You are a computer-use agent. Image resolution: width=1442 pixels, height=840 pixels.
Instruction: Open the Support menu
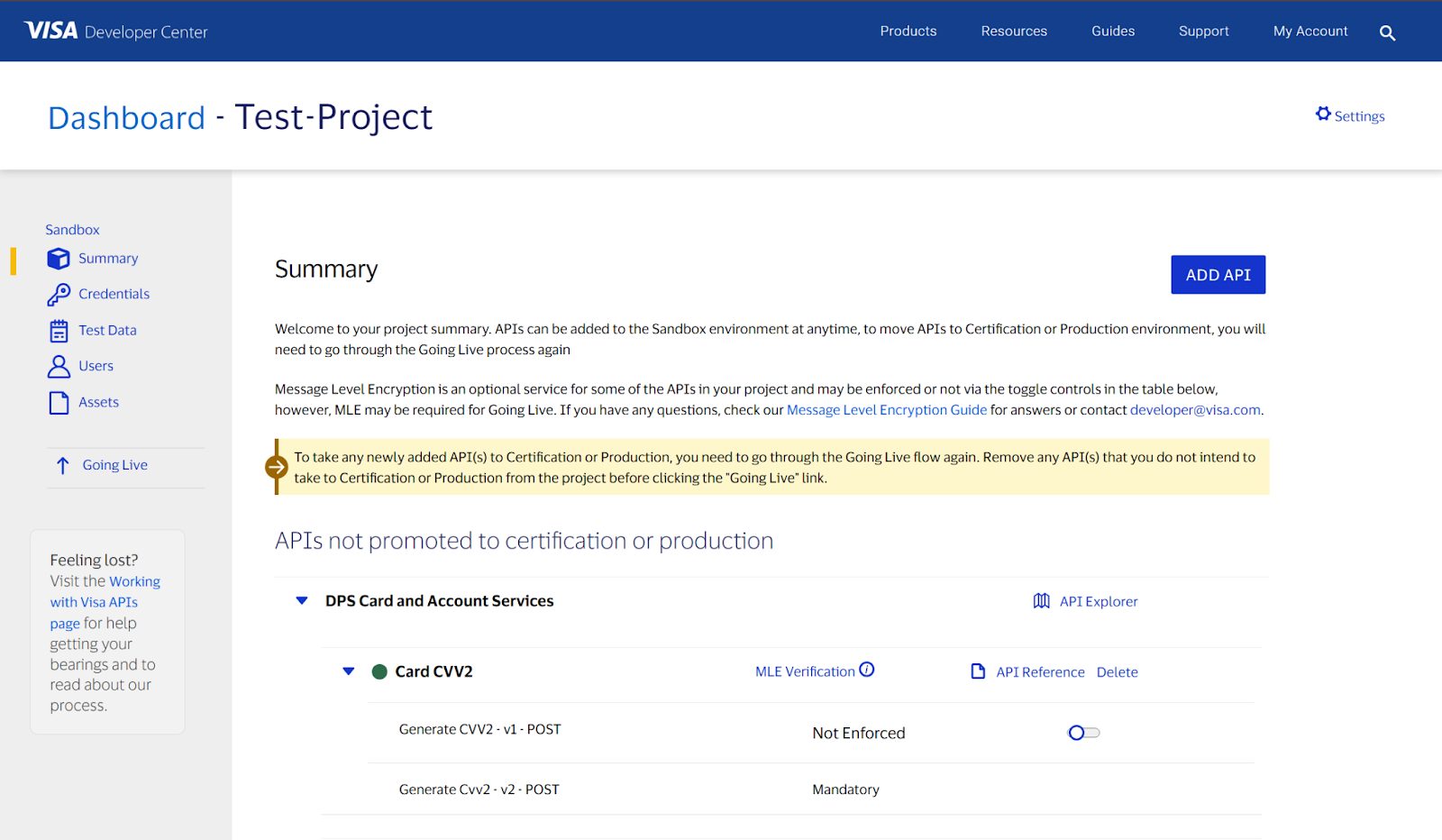coord(1203,31)
